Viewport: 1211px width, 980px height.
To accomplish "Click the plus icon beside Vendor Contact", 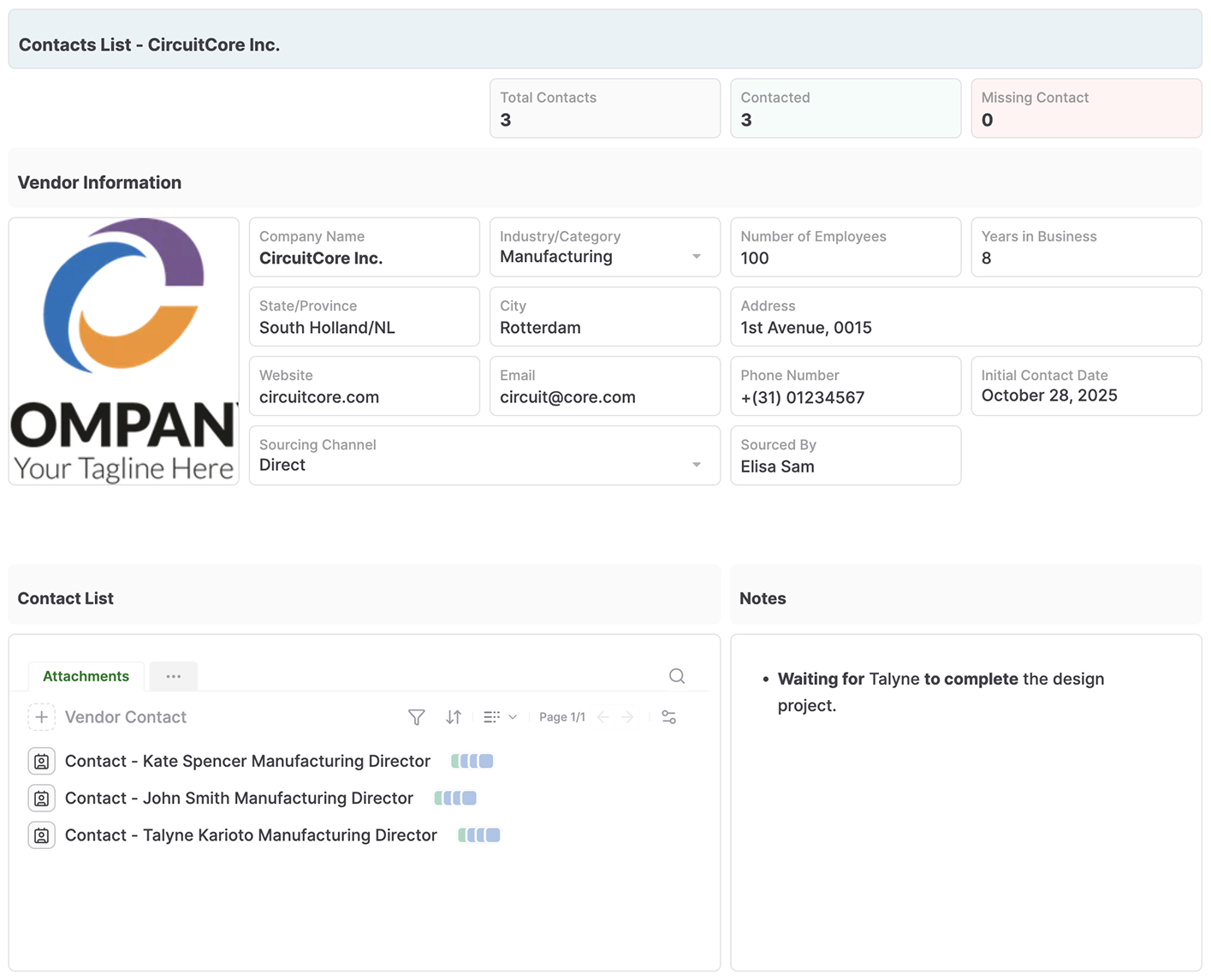I will tap(41, 717).
